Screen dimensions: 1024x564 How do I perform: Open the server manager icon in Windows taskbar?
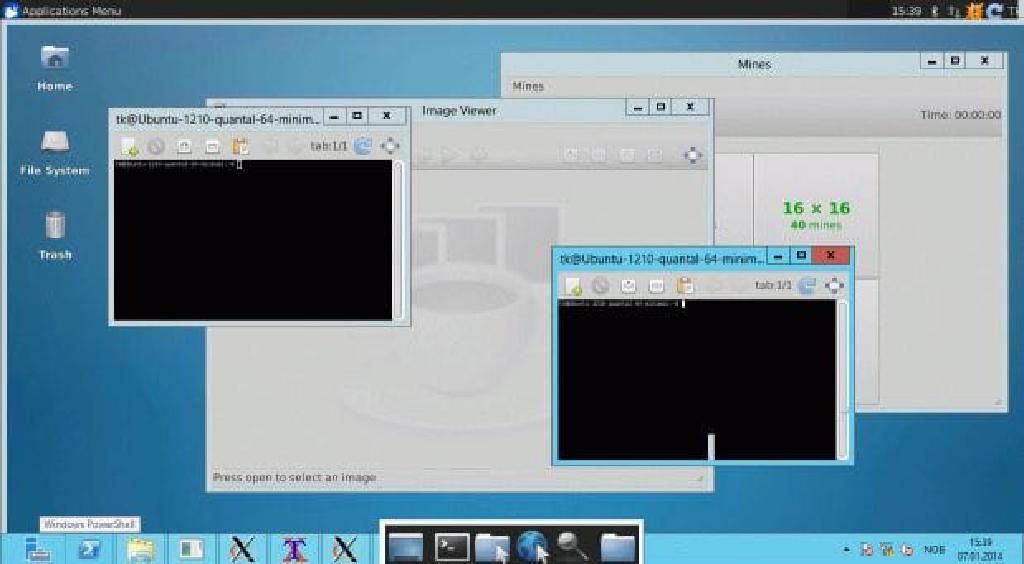coord(37,550)
